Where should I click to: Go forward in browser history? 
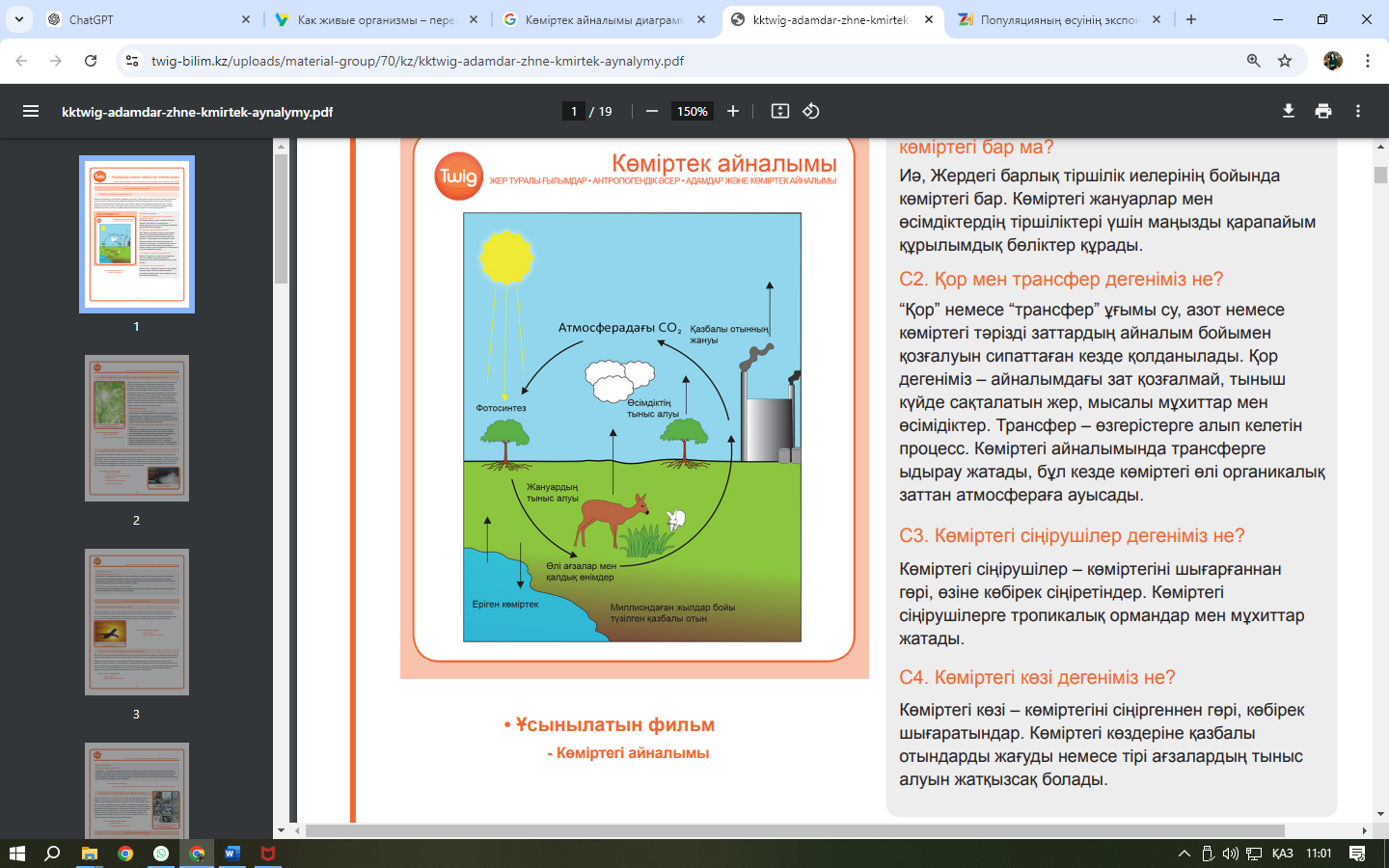[56, 61]
